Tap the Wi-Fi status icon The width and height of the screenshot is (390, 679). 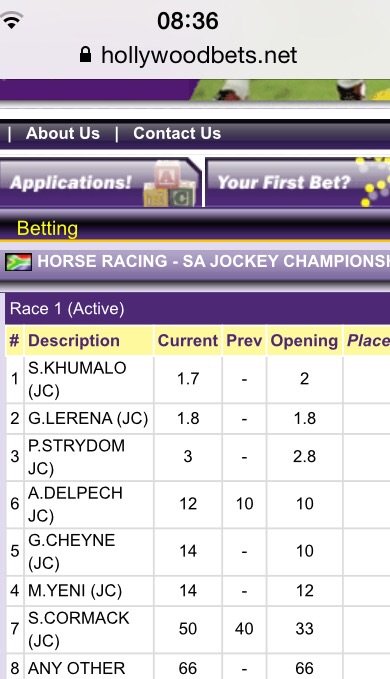pos(11,19)
